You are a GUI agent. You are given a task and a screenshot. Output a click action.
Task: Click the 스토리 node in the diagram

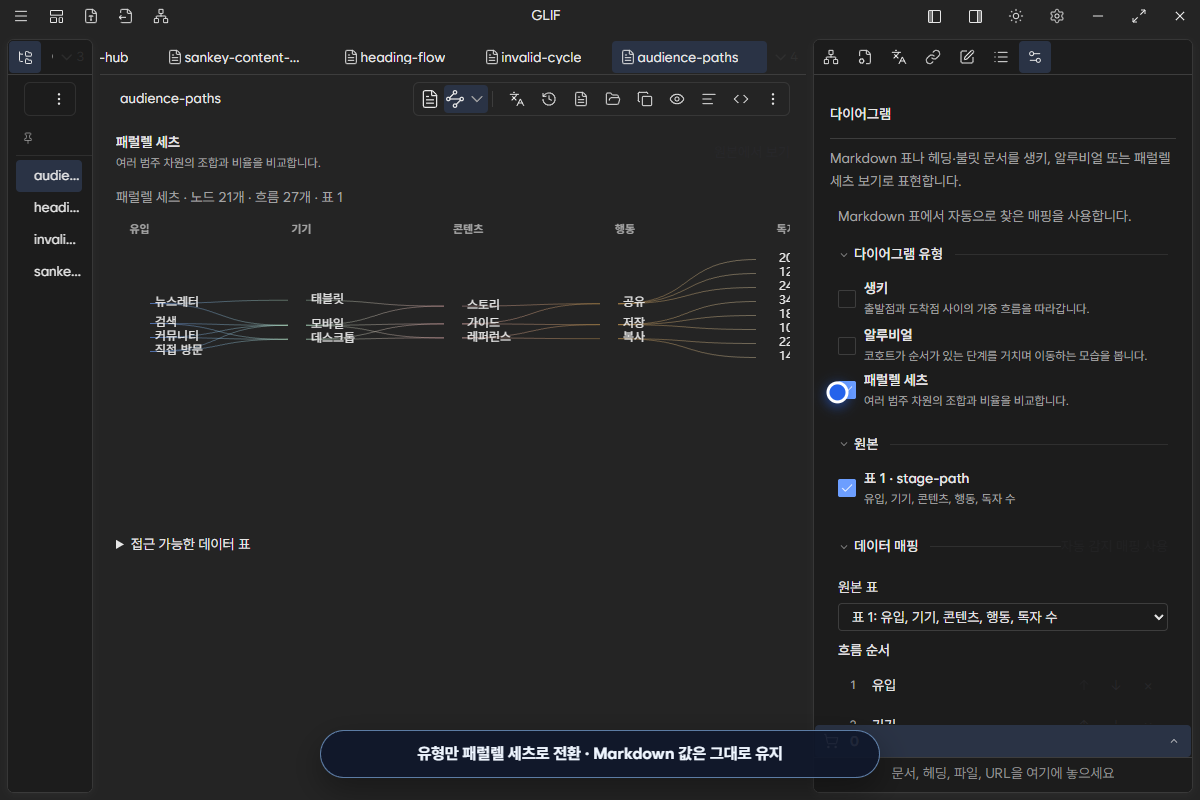(x=483, y=304)
